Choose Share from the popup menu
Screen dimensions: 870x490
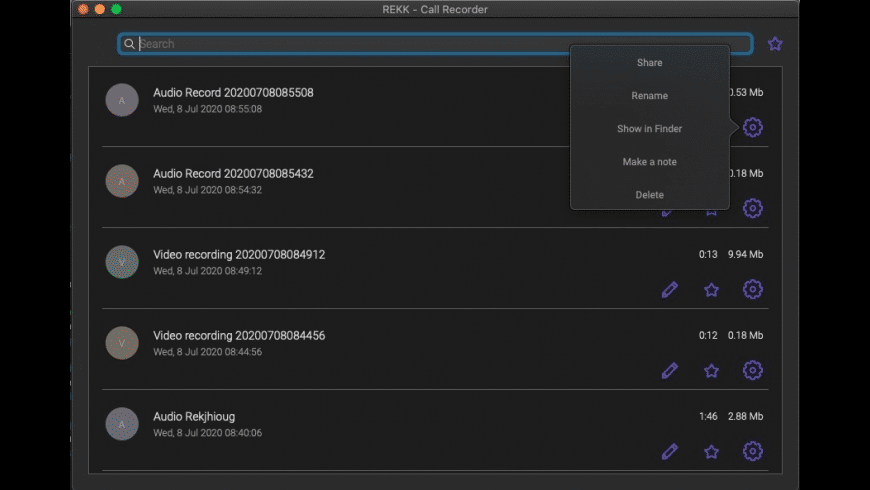click(x=649, y=63)
